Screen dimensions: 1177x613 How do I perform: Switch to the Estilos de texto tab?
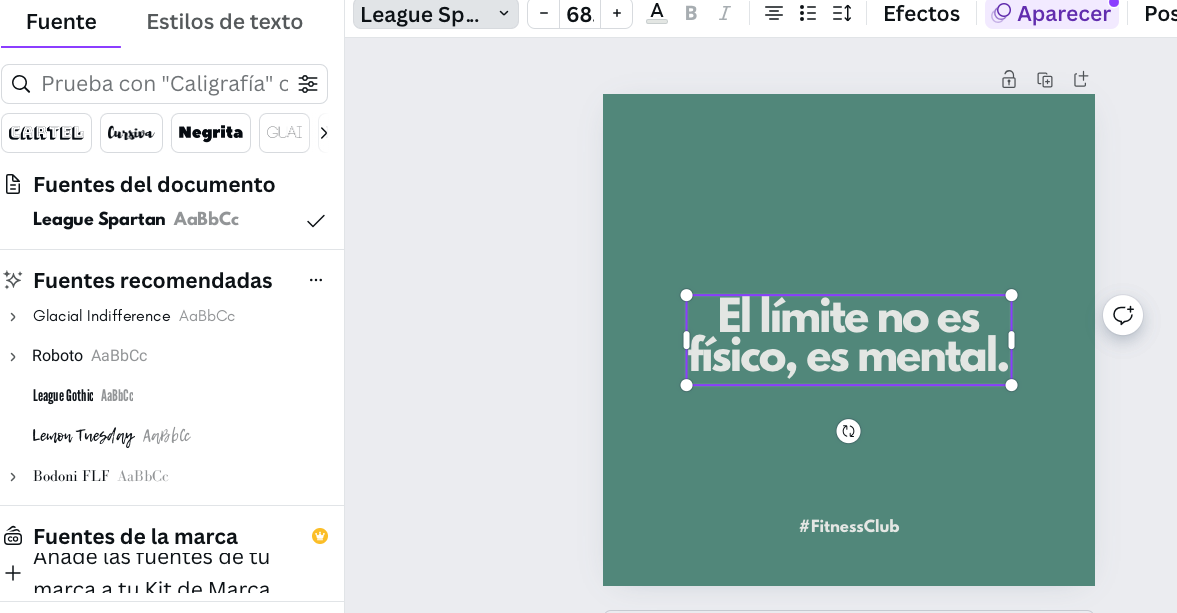pyautogui.click(x=224, y=22)
